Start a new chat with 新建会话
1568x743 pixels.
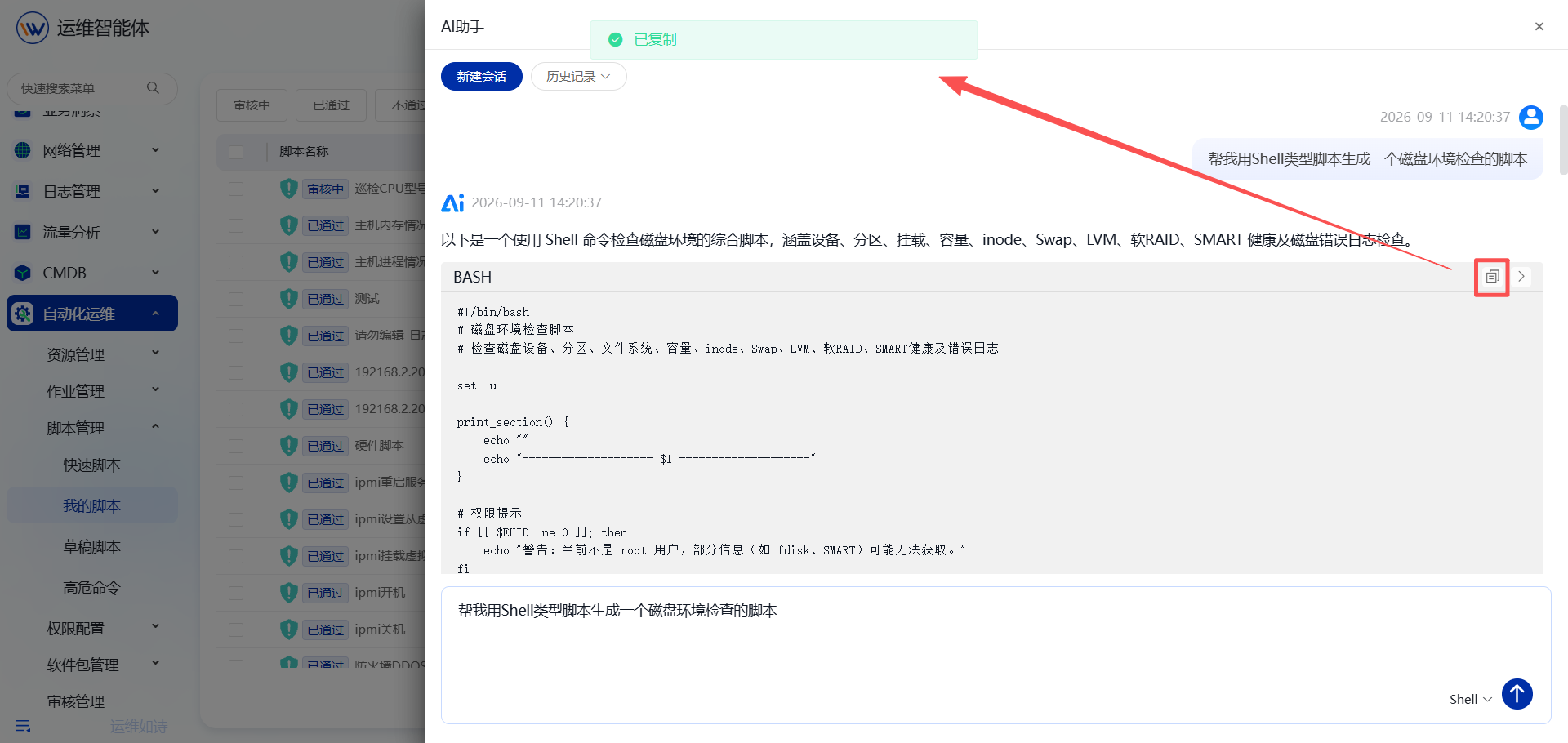click(482, 76)
